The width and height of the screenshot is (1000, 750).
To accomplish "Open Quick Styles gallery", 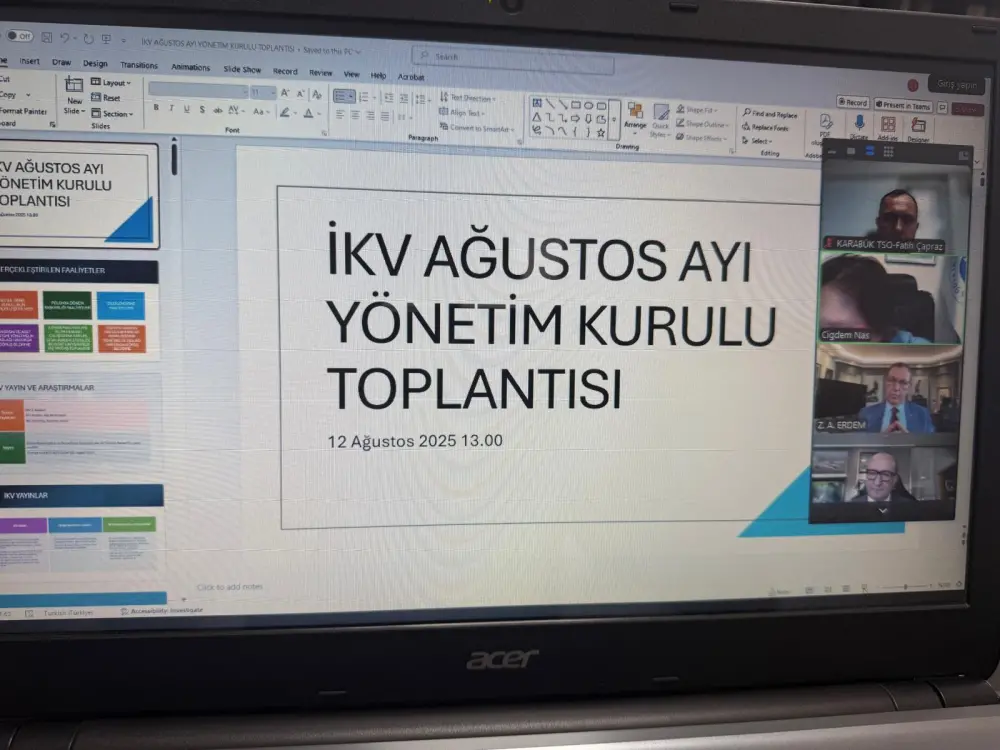I will point(660,121).
